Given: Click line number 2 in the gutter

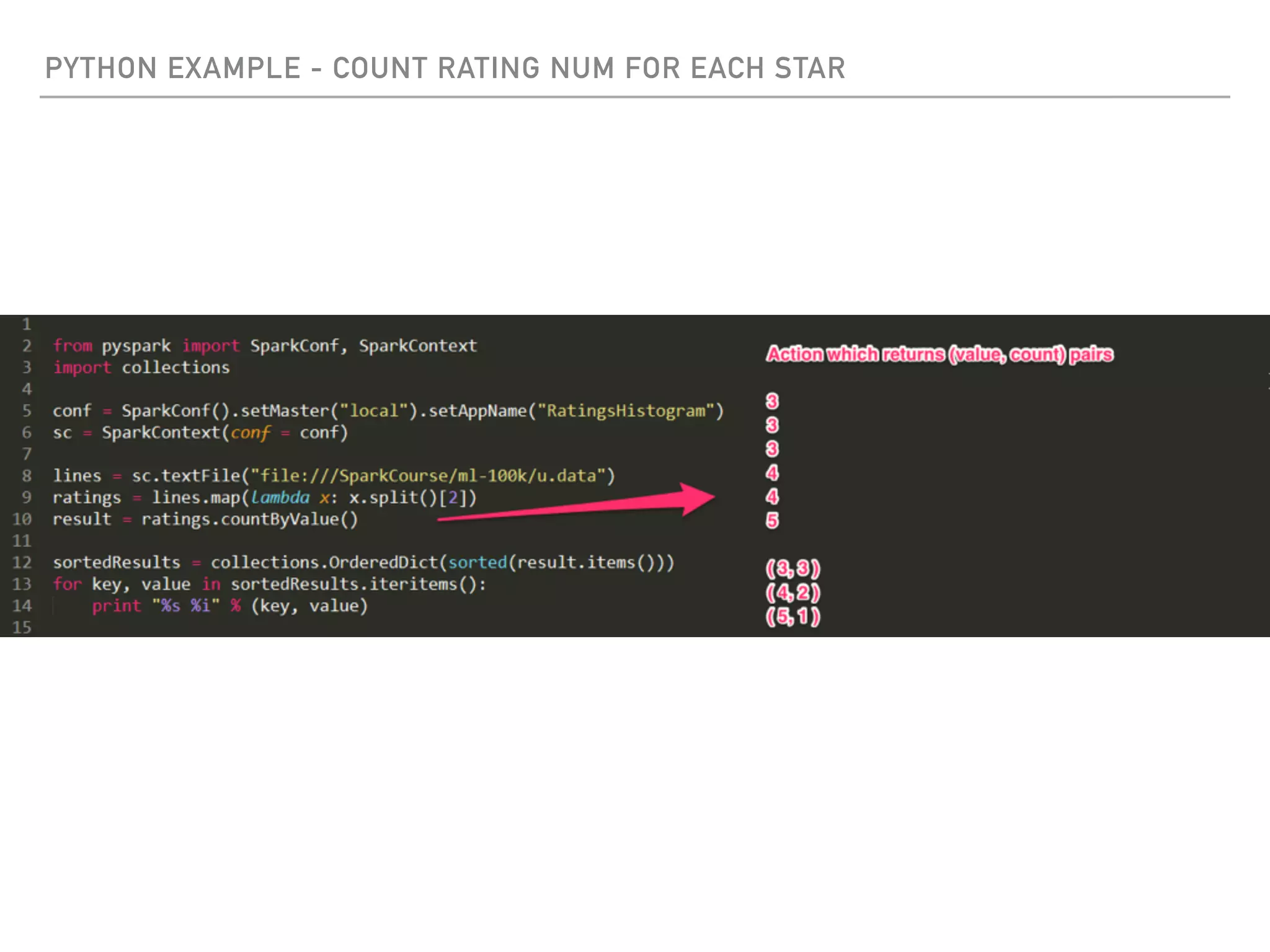Looking at the screenshot, I should (x=27, y=346).
